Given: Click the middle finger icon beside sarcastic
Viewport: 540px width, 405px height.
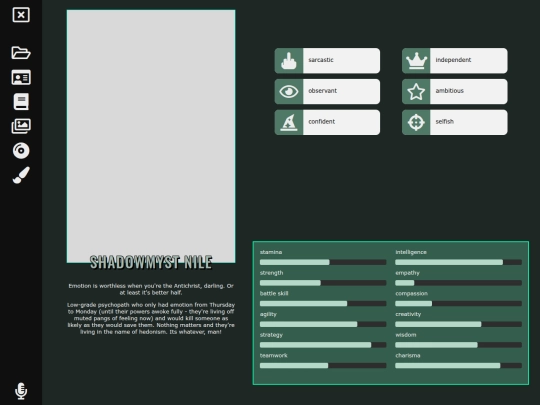Looking at the screenshot, I should click(289, 61).
